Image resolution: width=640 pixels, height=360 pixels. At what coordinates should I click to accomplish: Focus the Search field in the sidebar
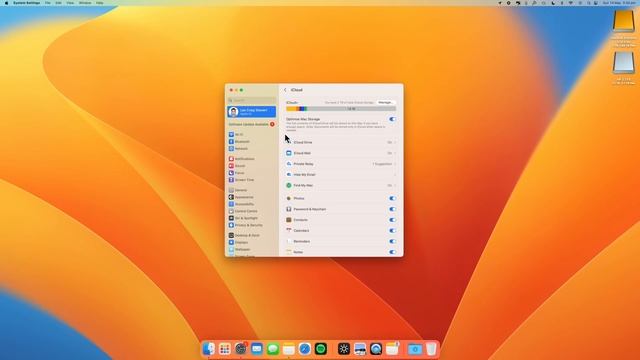(x=251, y=100)
